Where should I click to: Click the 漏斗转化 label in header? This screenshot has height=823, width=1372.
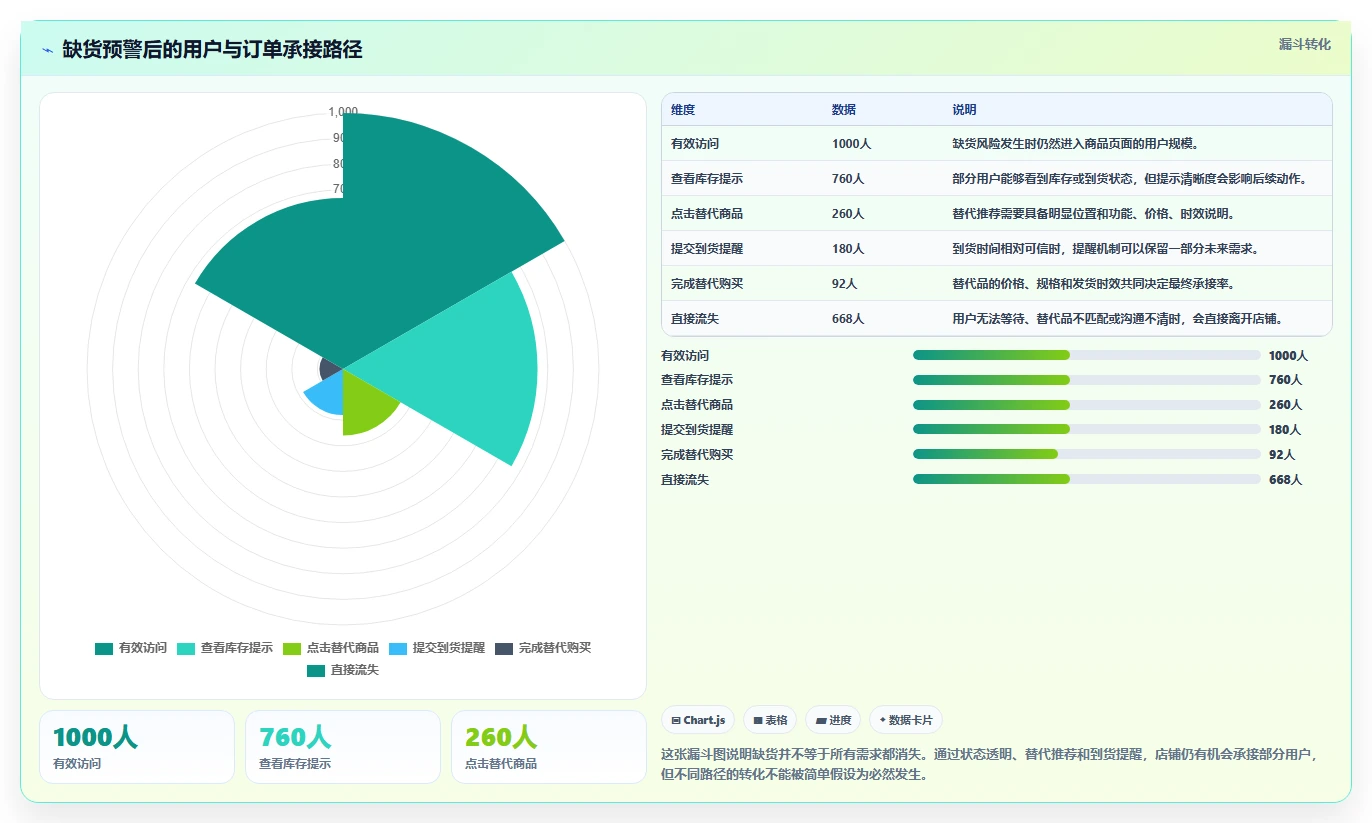(x=1305, y=44)
